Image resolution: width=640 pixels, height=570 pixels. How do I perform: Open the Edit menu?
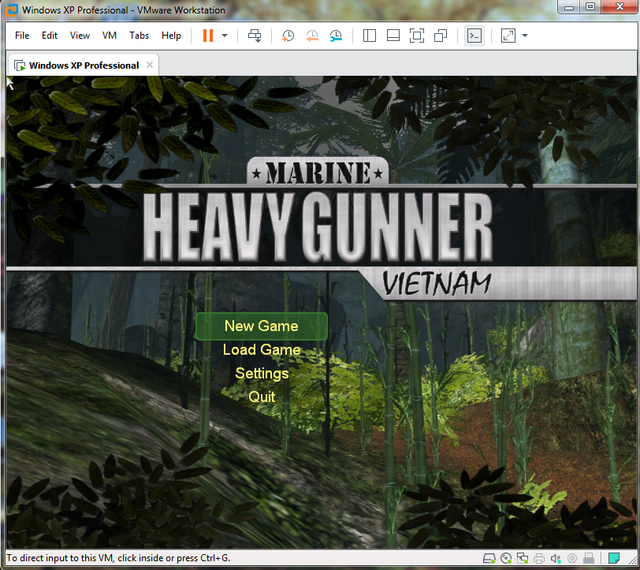[49, 36]
